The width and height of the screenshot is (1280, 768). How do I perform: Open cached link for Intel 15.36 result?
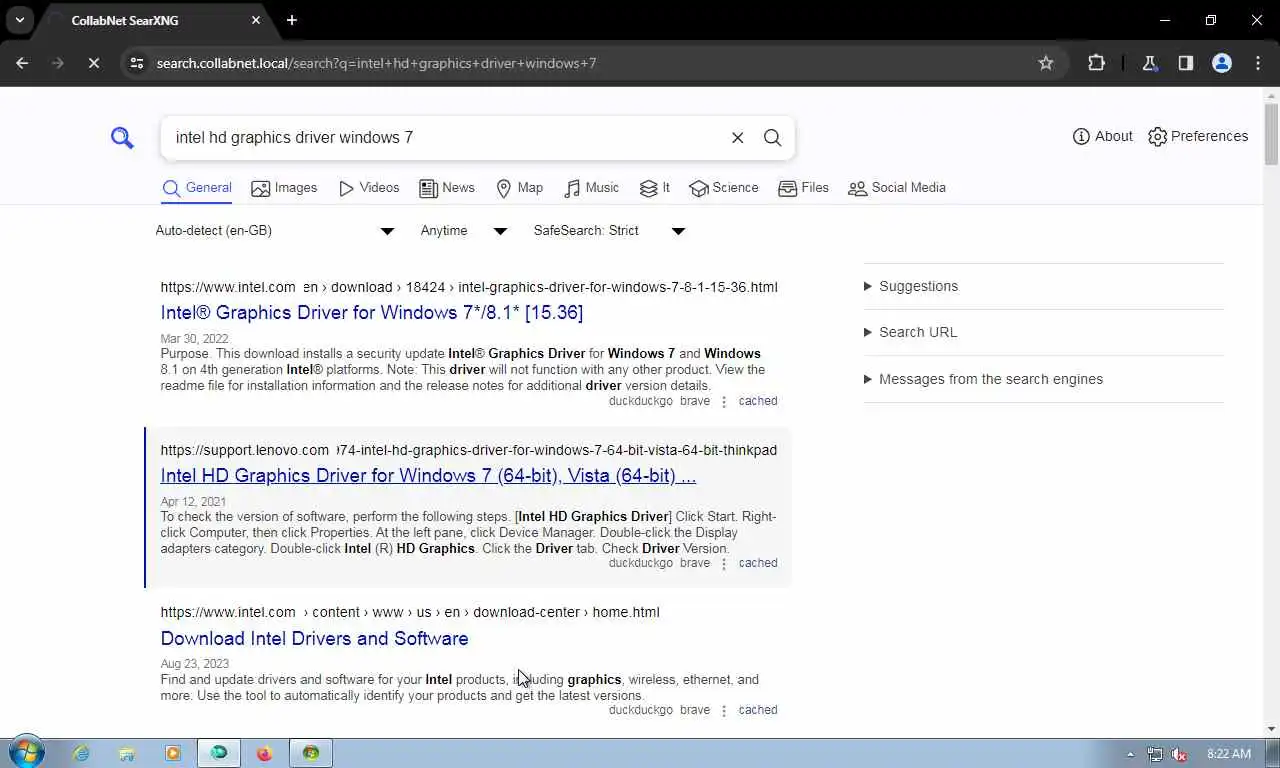[758, 401]
